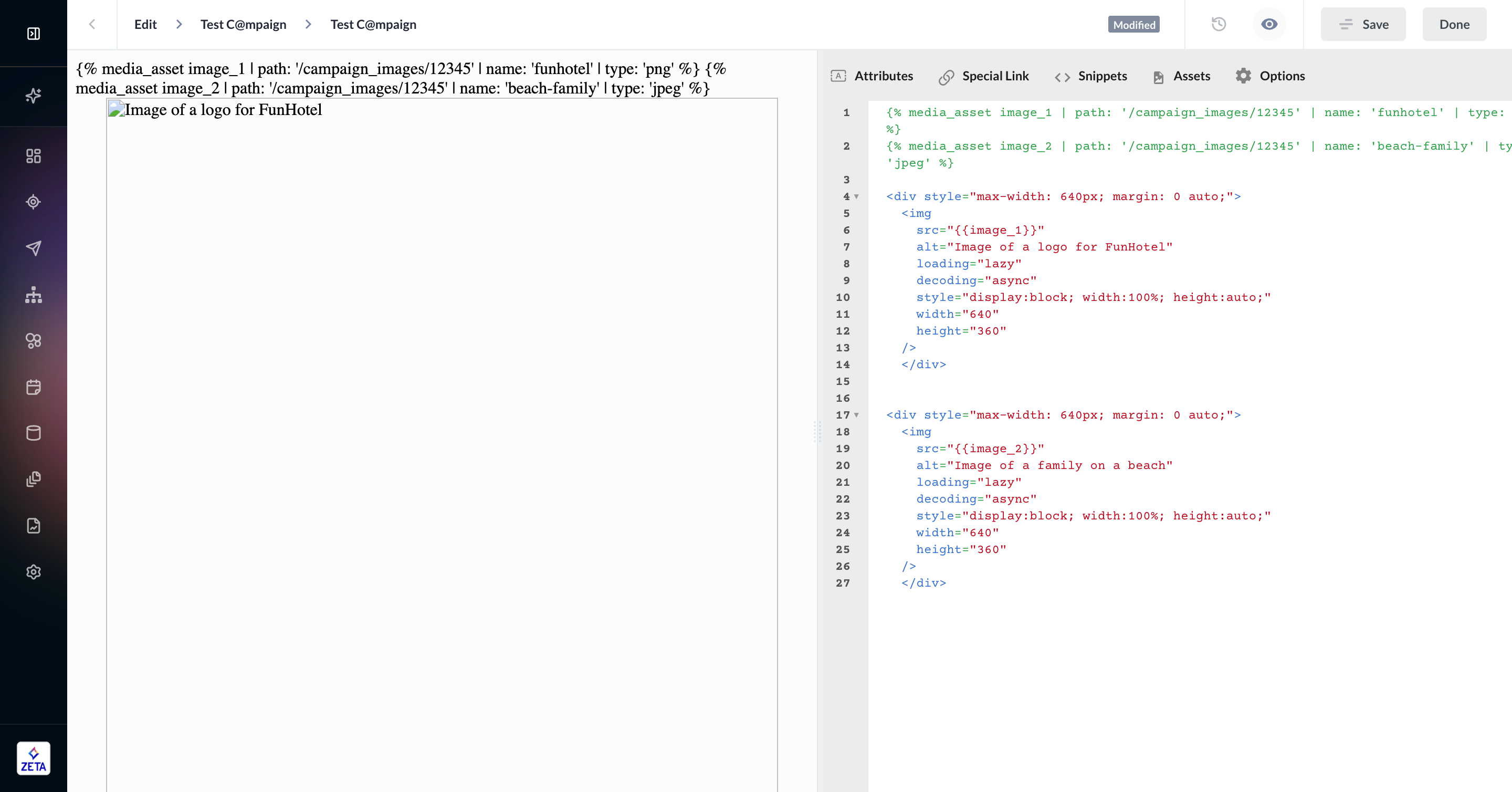
Task: Toggle the preview eye icon
Action: (1269, 24)
